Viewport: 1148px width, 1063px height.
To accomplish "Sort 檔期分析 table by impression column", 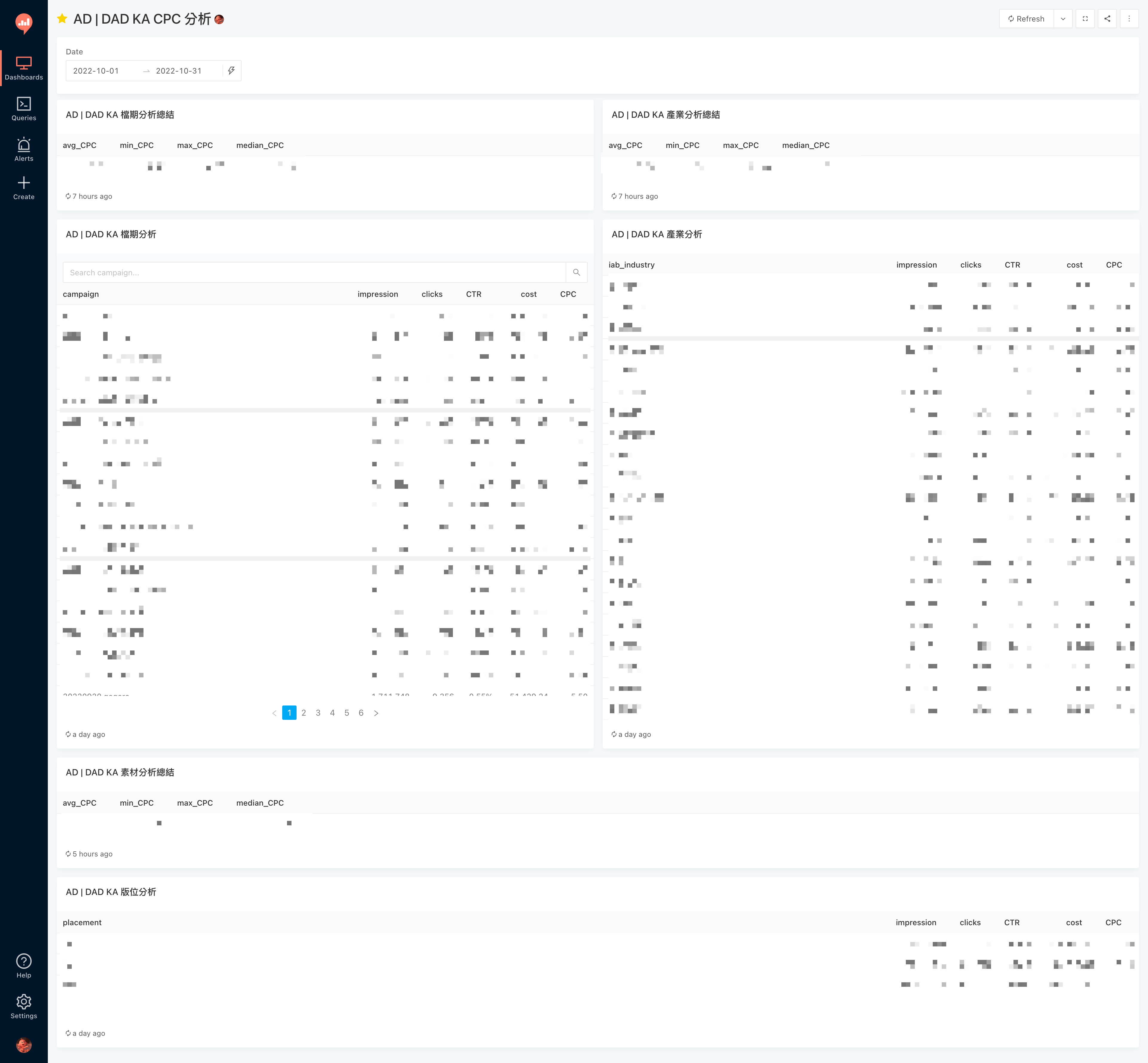I will (x=378, y=294).
